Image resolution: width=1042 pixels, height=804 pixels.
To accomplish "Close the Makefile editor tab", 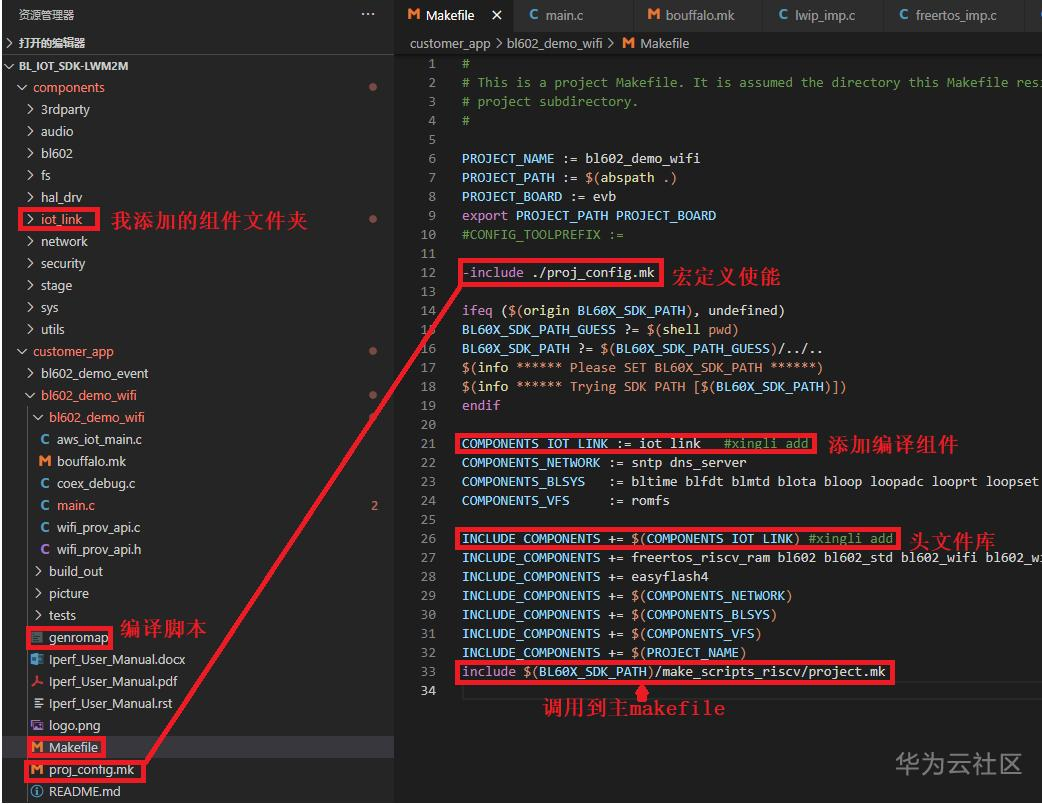I will coord(496,15).
